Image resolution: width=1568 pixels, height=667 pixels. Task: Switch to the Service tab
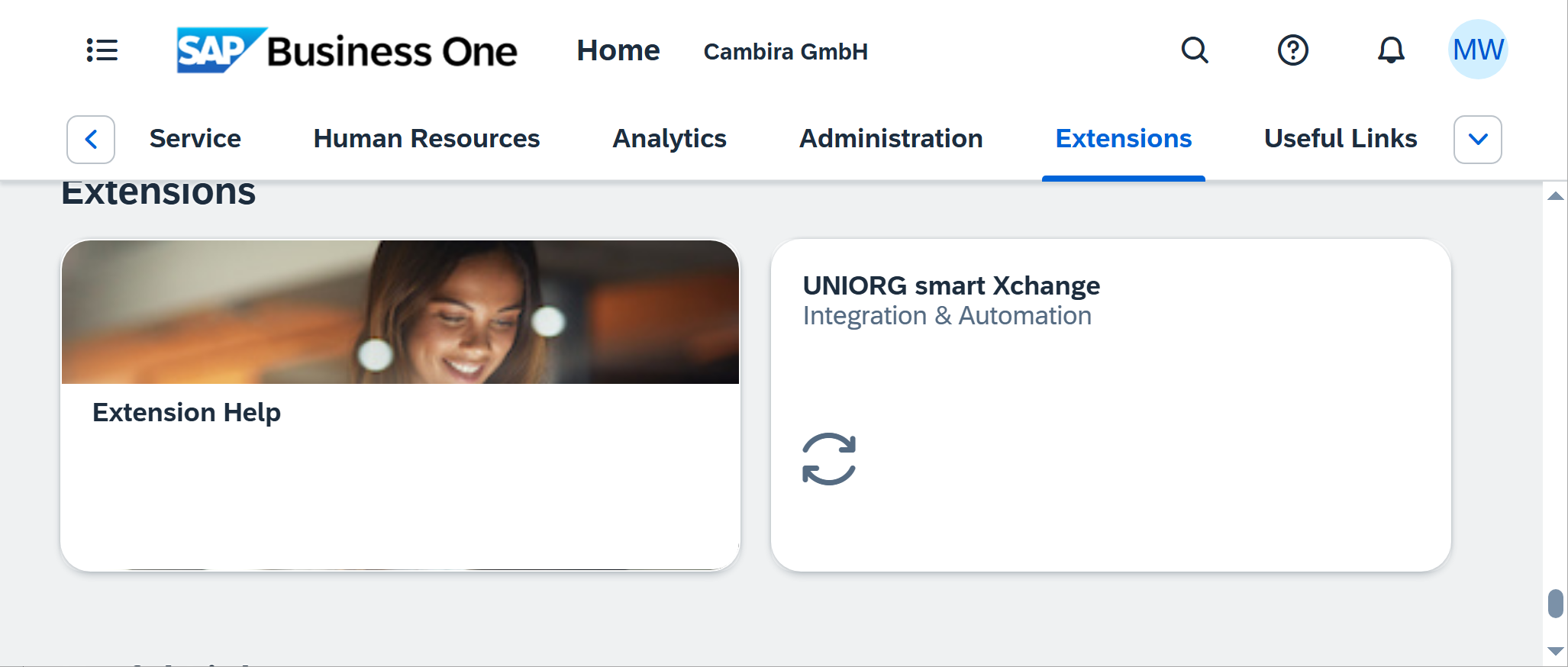click(x=195, y=139)
